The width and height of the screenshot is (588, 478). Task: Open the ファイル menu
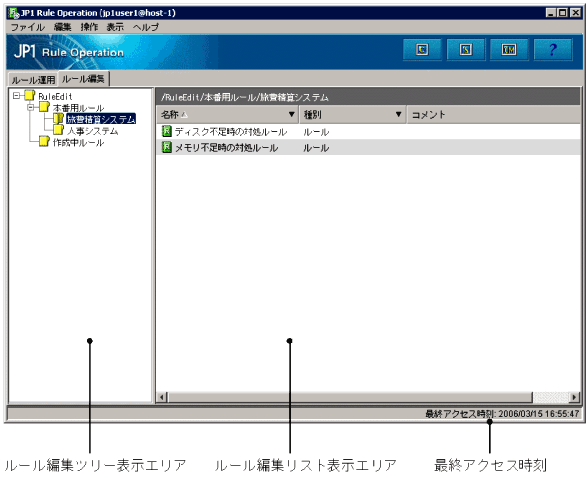(27, 27)
